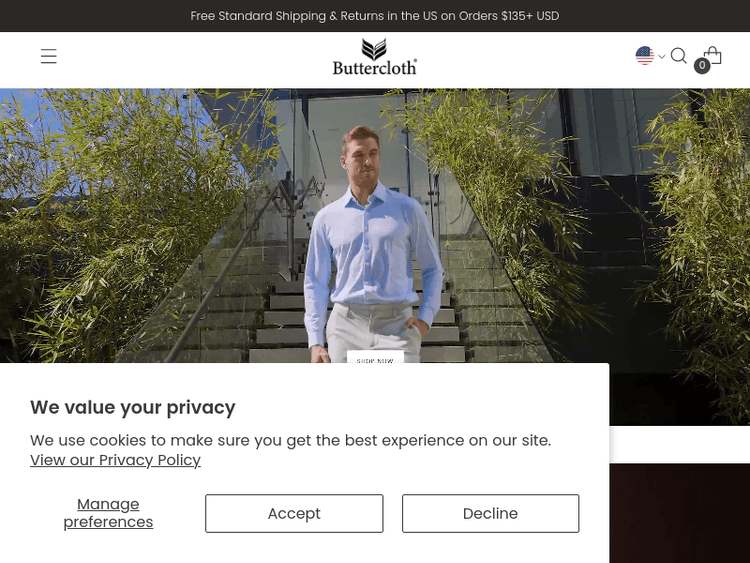Accept cookies in the privacy dialog

[294, 513]
